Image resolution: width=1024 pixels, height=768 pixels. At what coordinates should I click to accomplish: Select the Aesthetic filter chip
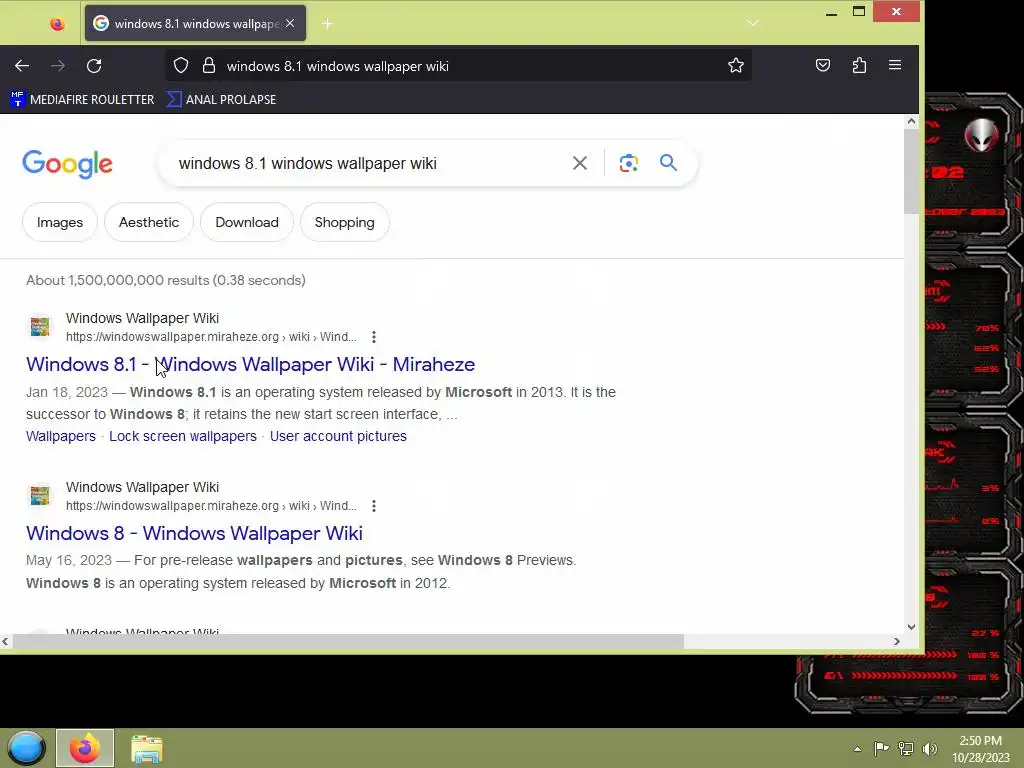coord(149,222)
